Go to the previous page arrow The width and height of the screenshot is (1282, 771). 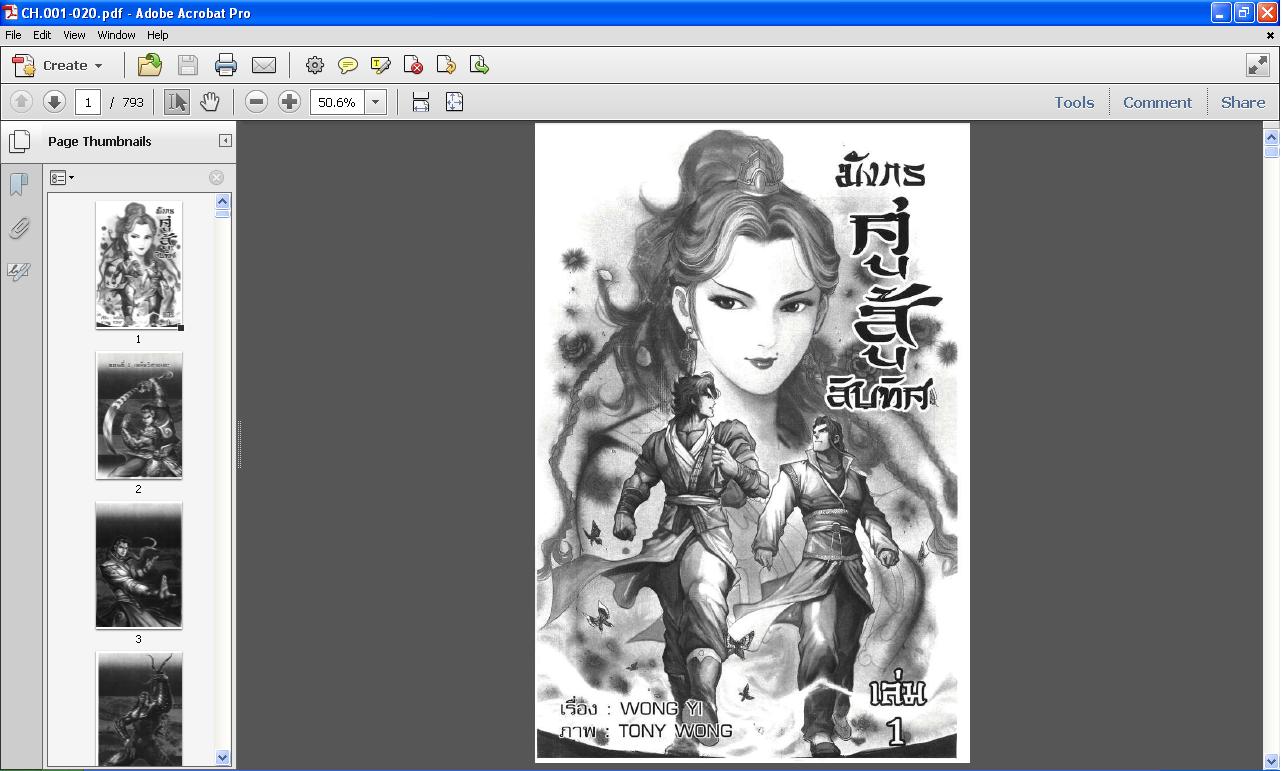click(x=21, y=102)
